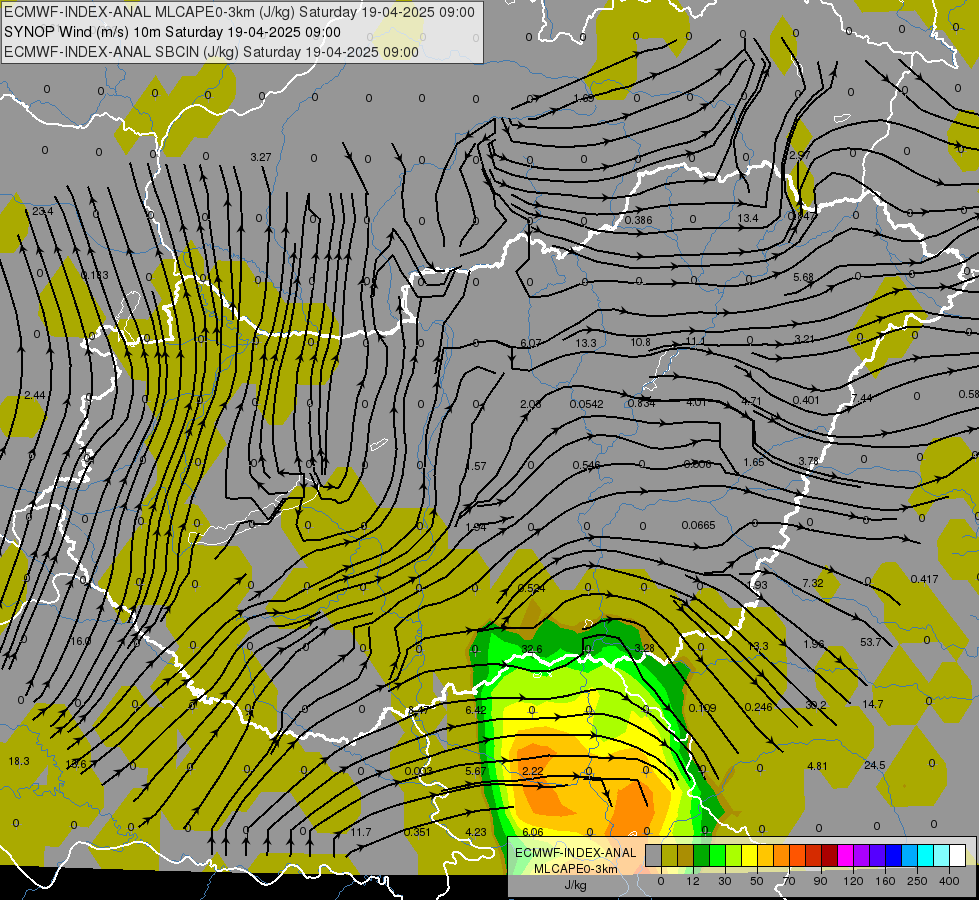Screen dimensions: 979x900
Task: Click the 2.44 value at the left
Action: pyautogui.click(x=35, y=395)
